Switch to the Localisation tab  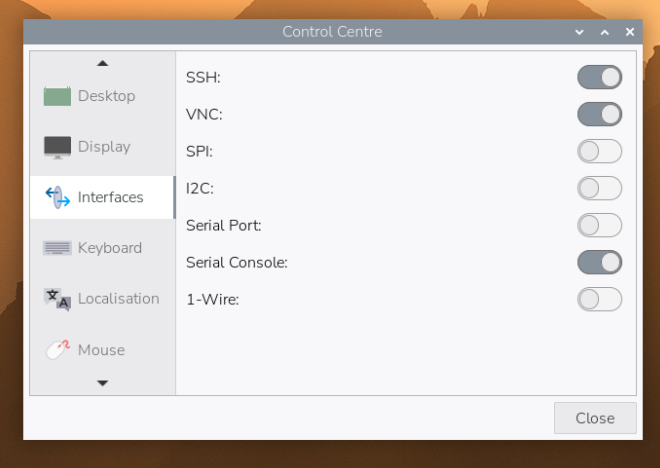pyautogui.click(x=118, y=299)
